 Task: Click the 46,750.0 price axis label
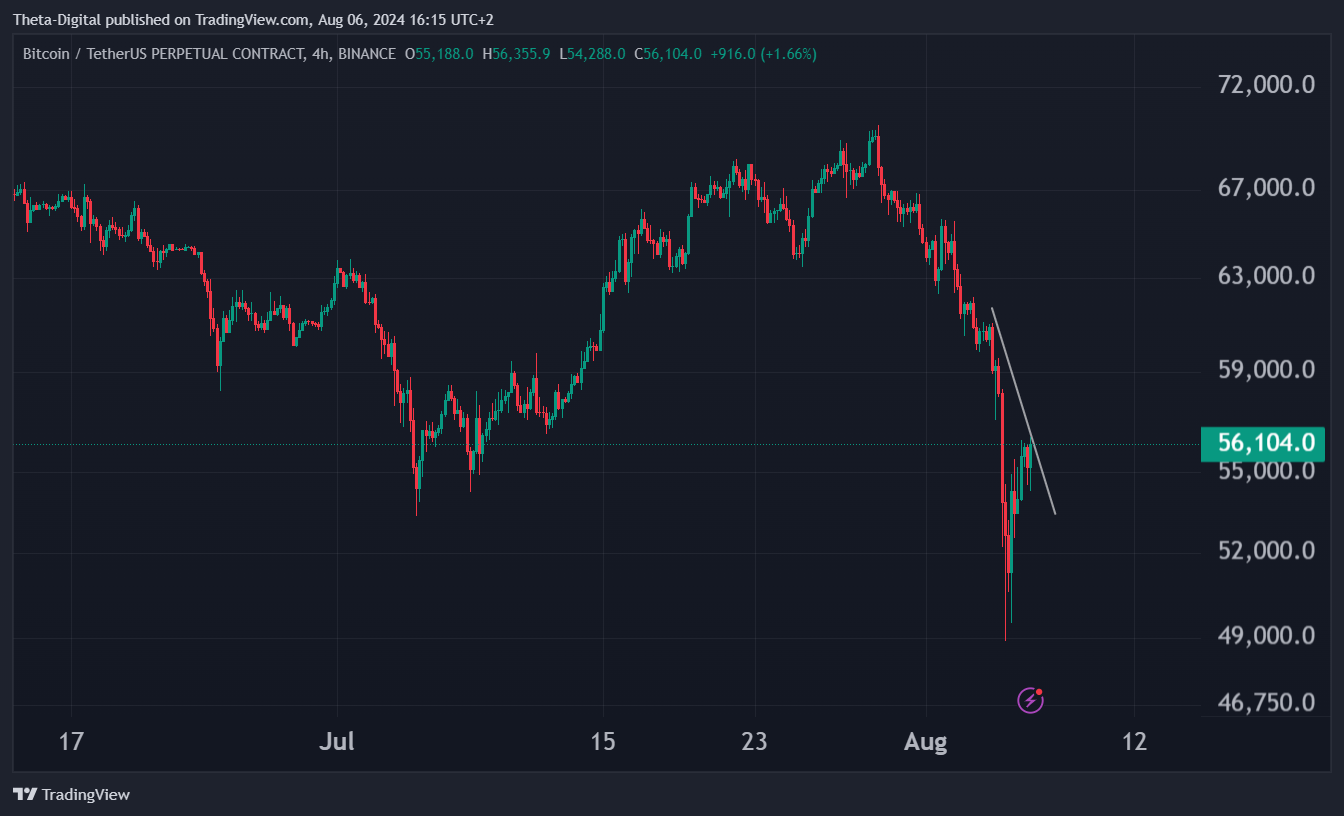tap(1266, 703)
